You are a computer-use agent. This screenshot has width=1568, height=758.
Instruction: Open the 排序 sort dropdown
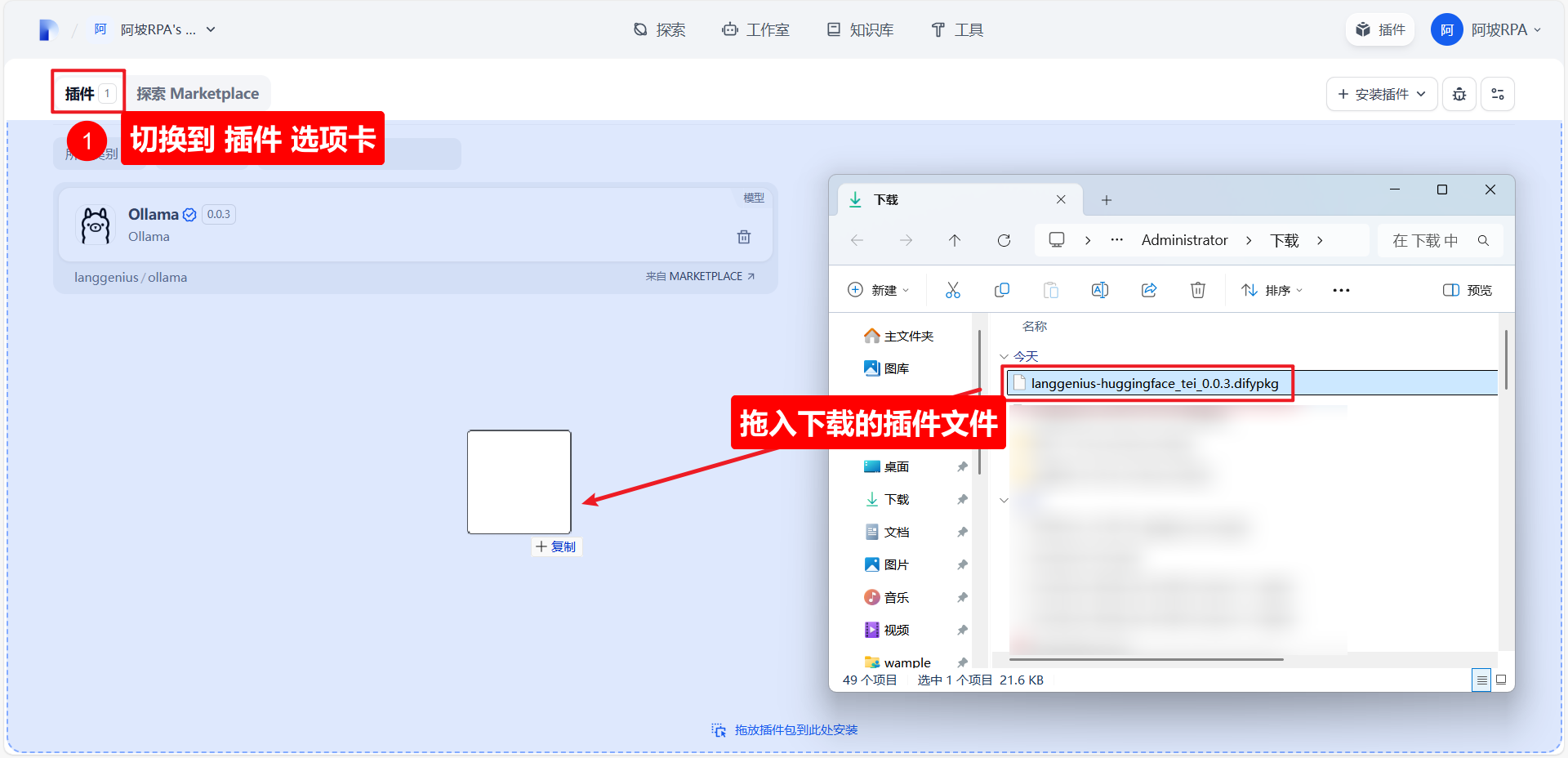click(1272, 290)
